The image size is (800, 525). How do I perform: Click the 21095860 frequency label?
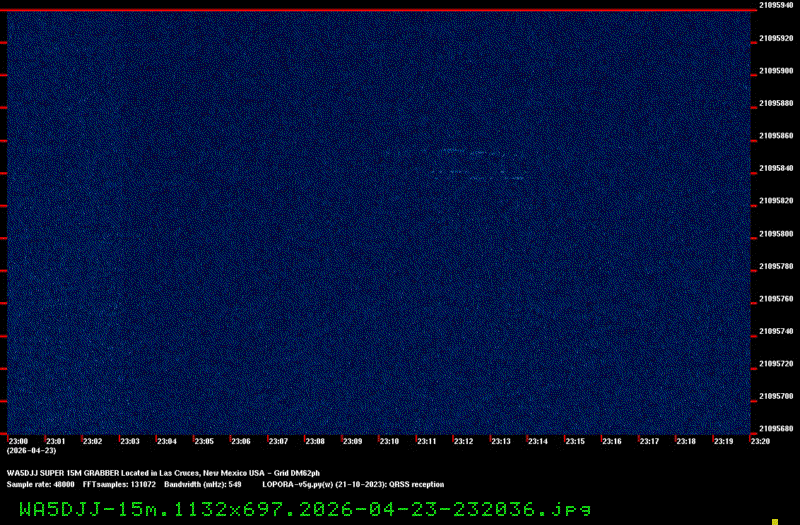pos(776,136)
